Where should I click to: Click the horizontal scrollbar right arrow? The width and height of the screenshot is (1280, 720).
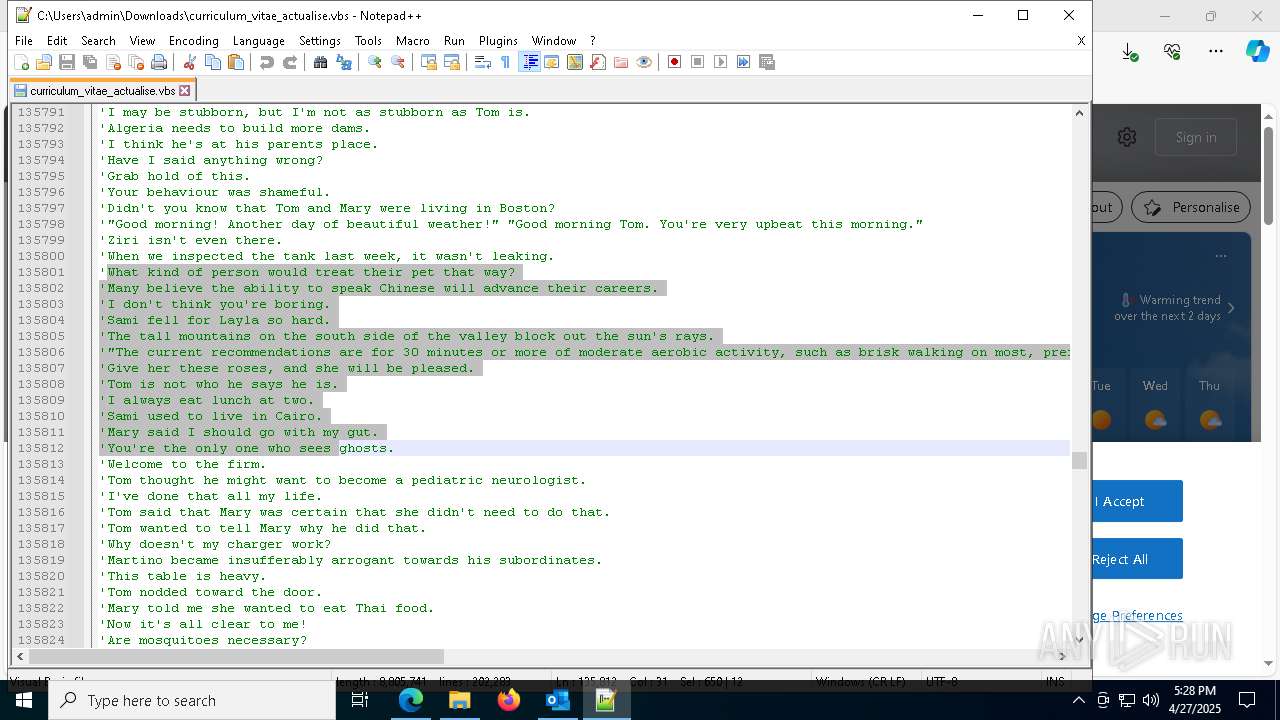[1063, 656]
